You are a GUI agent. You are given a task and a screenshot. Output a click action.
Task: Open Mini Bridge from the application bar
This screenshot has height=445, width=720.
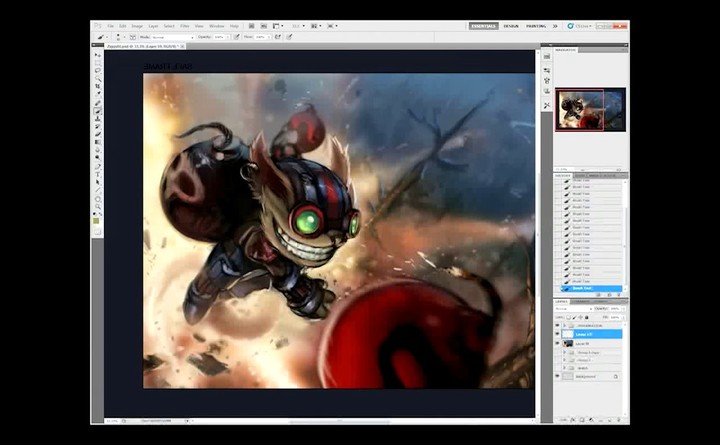264,26
